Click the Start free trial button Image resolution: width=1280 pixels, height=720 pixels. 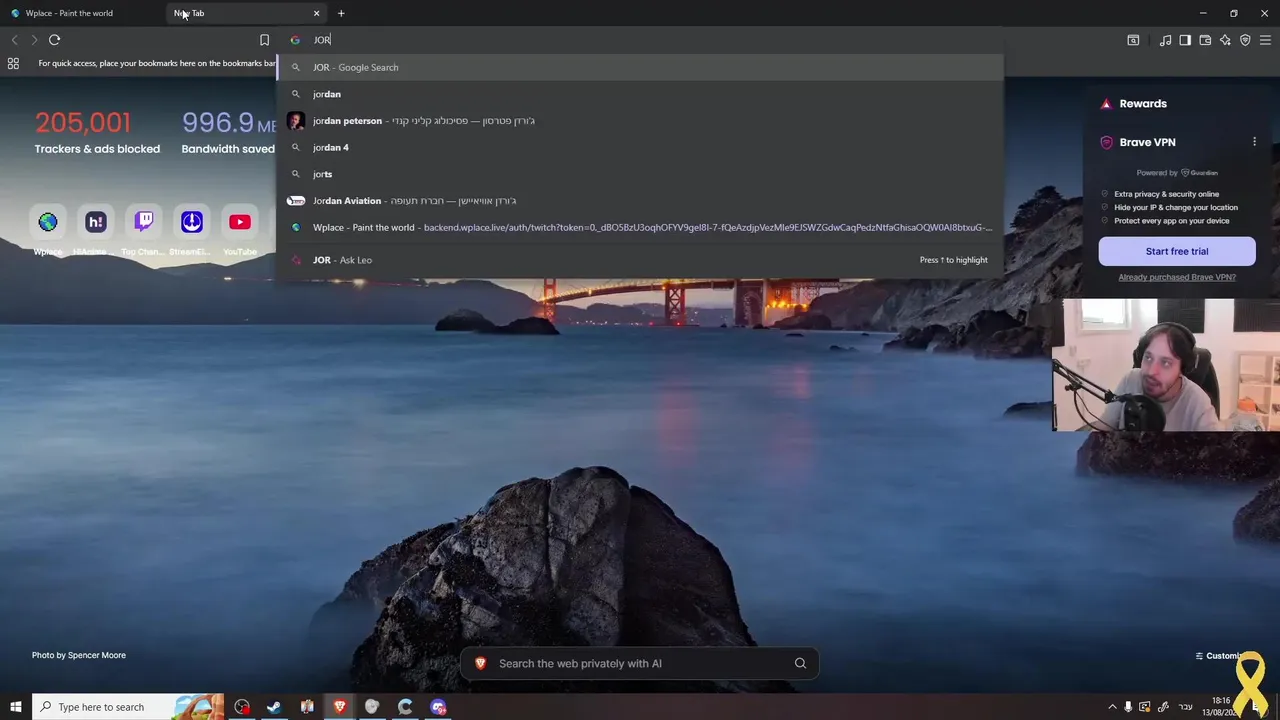click(x=1177, y=251)
